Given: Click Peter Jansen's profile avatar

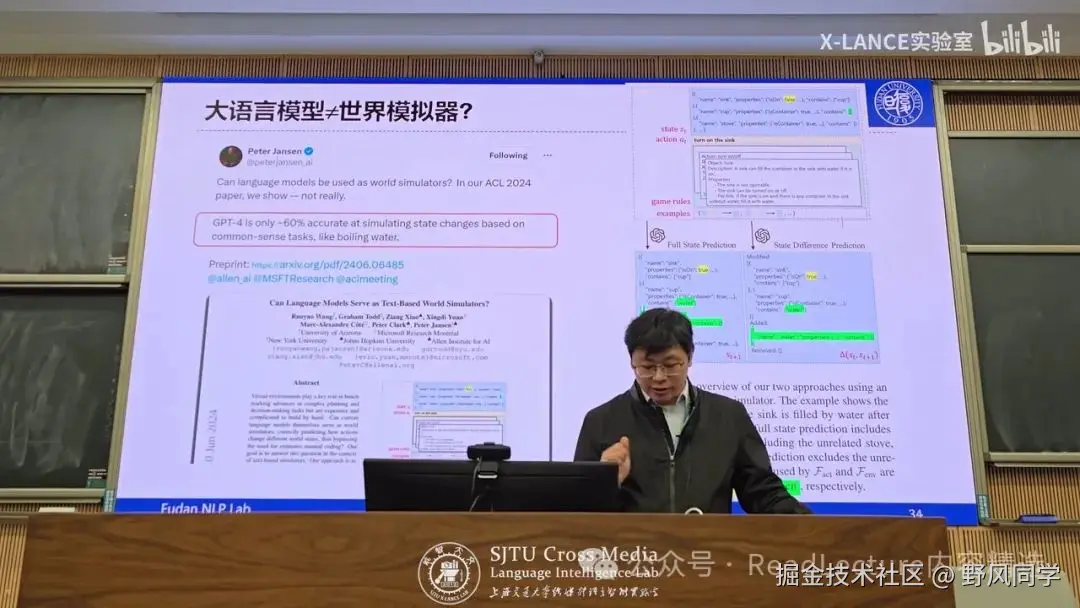Looking at the screenshot, I should [231, 156].
